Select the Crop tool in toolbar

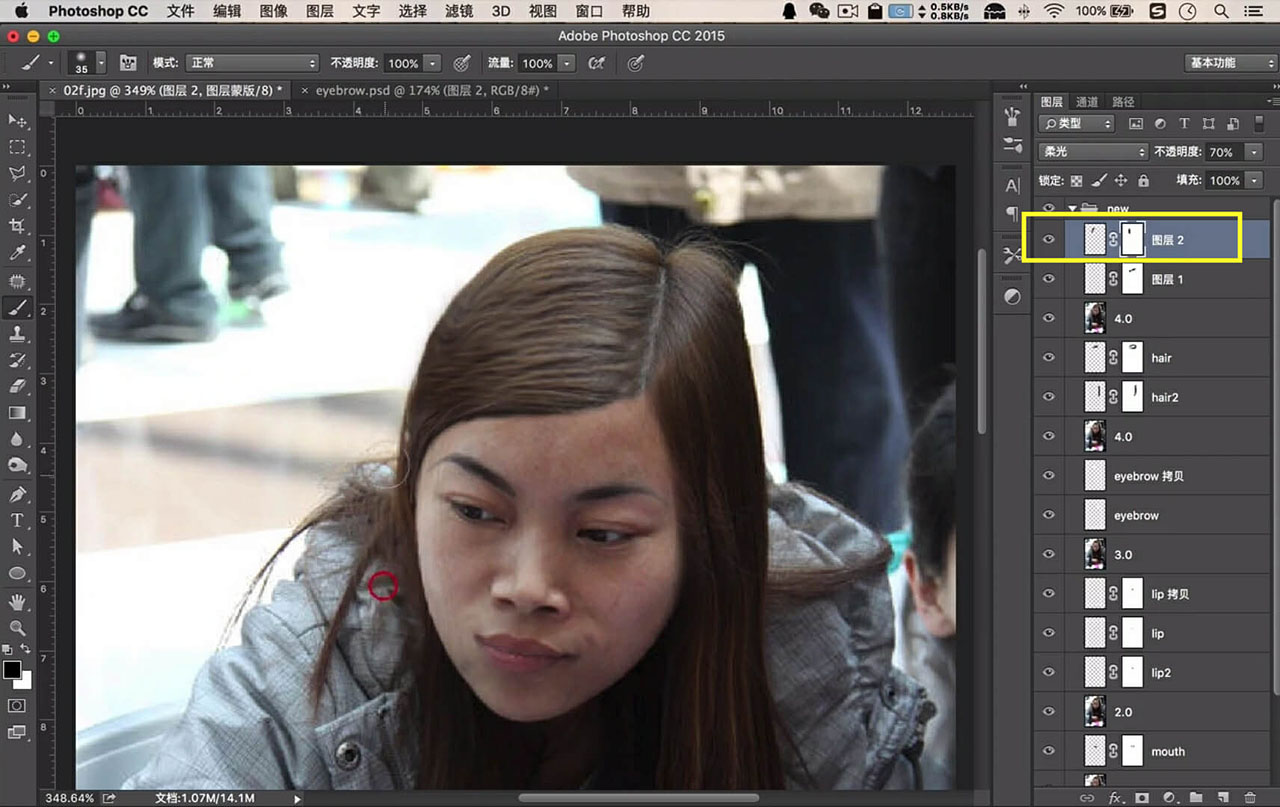[17, 226]
